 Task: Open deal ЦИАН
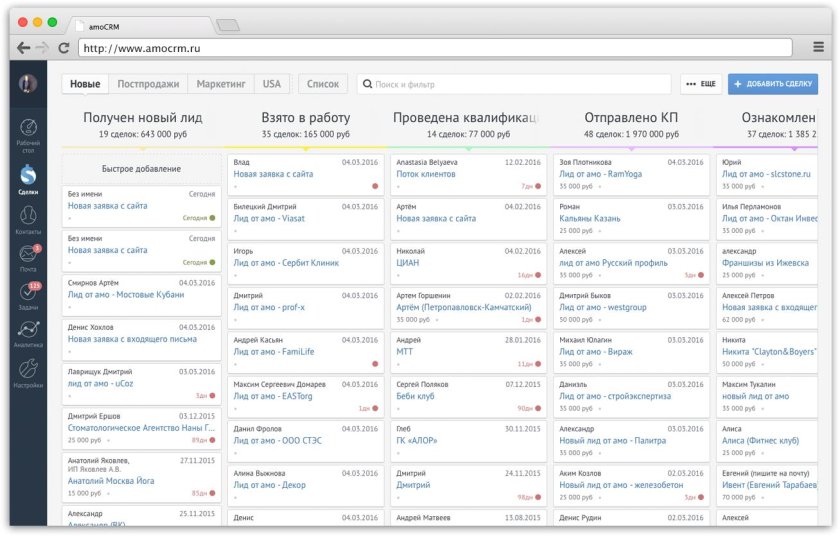click(x=408, y=263)
